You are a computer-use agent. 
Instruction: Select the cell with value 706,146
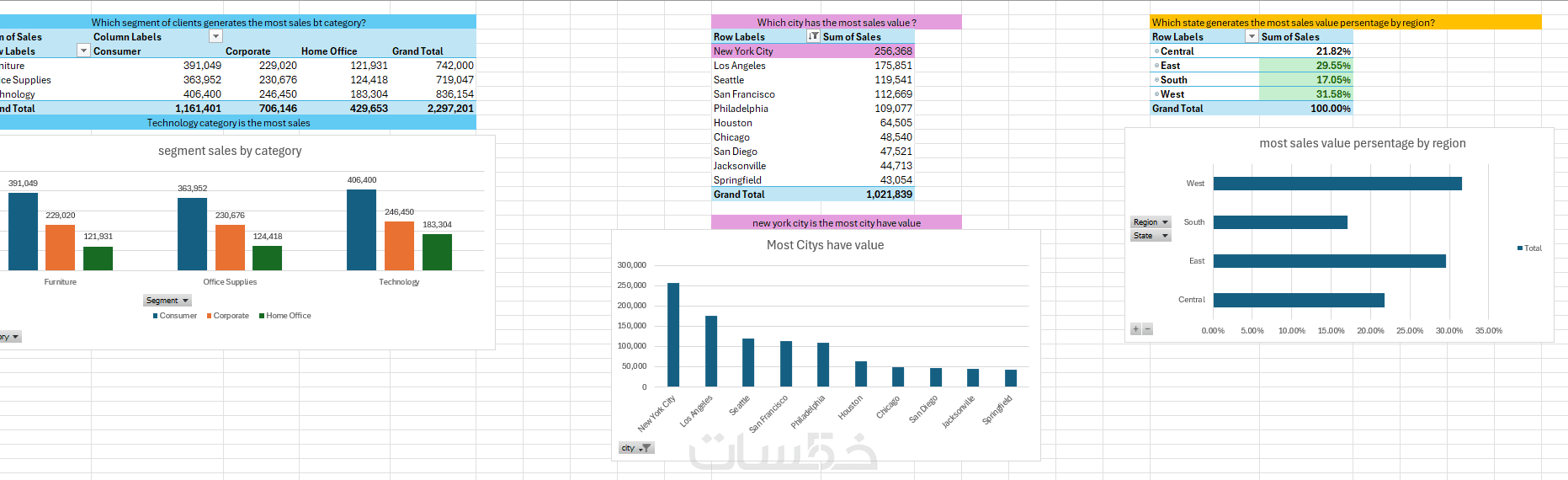point(261,109)
